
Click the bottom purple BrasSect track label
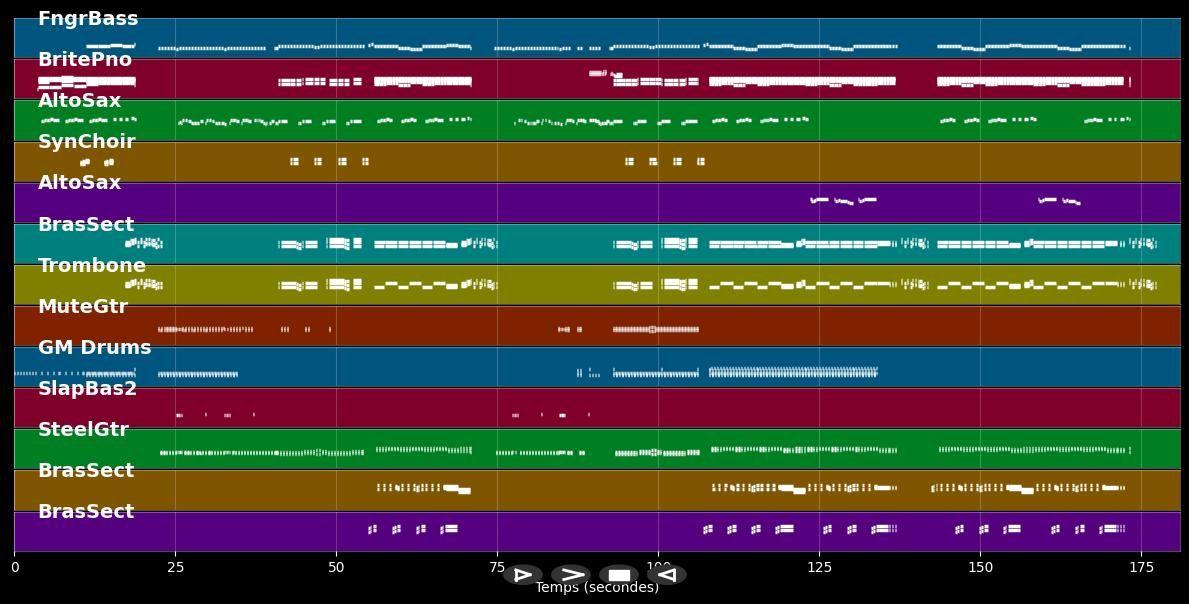tap(86, 512)
